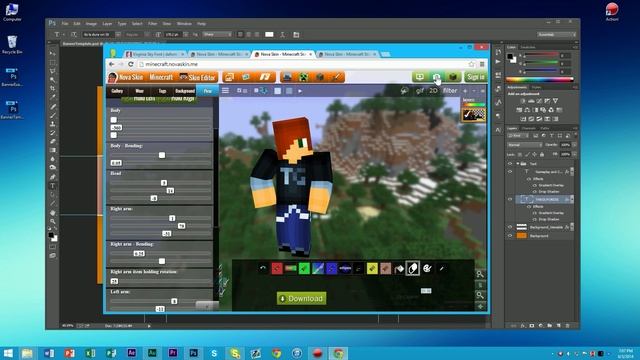Click the Body Bending slider handle
This screenshot has height=360, width=640.
click(162, 155)
